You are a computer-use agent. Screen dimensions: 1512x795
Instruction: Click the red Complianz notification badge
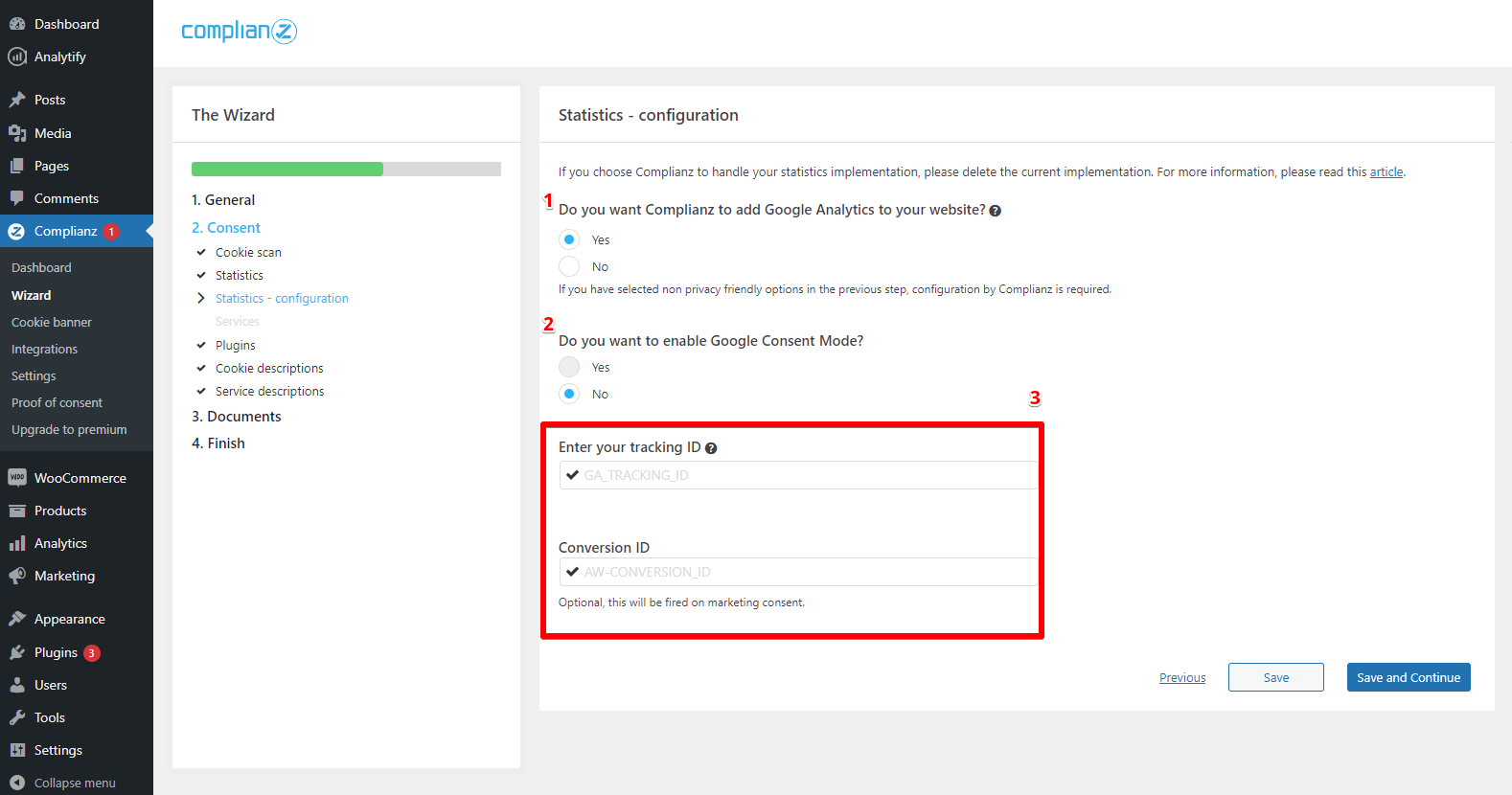pyautogui.click(x=111, y=232)
